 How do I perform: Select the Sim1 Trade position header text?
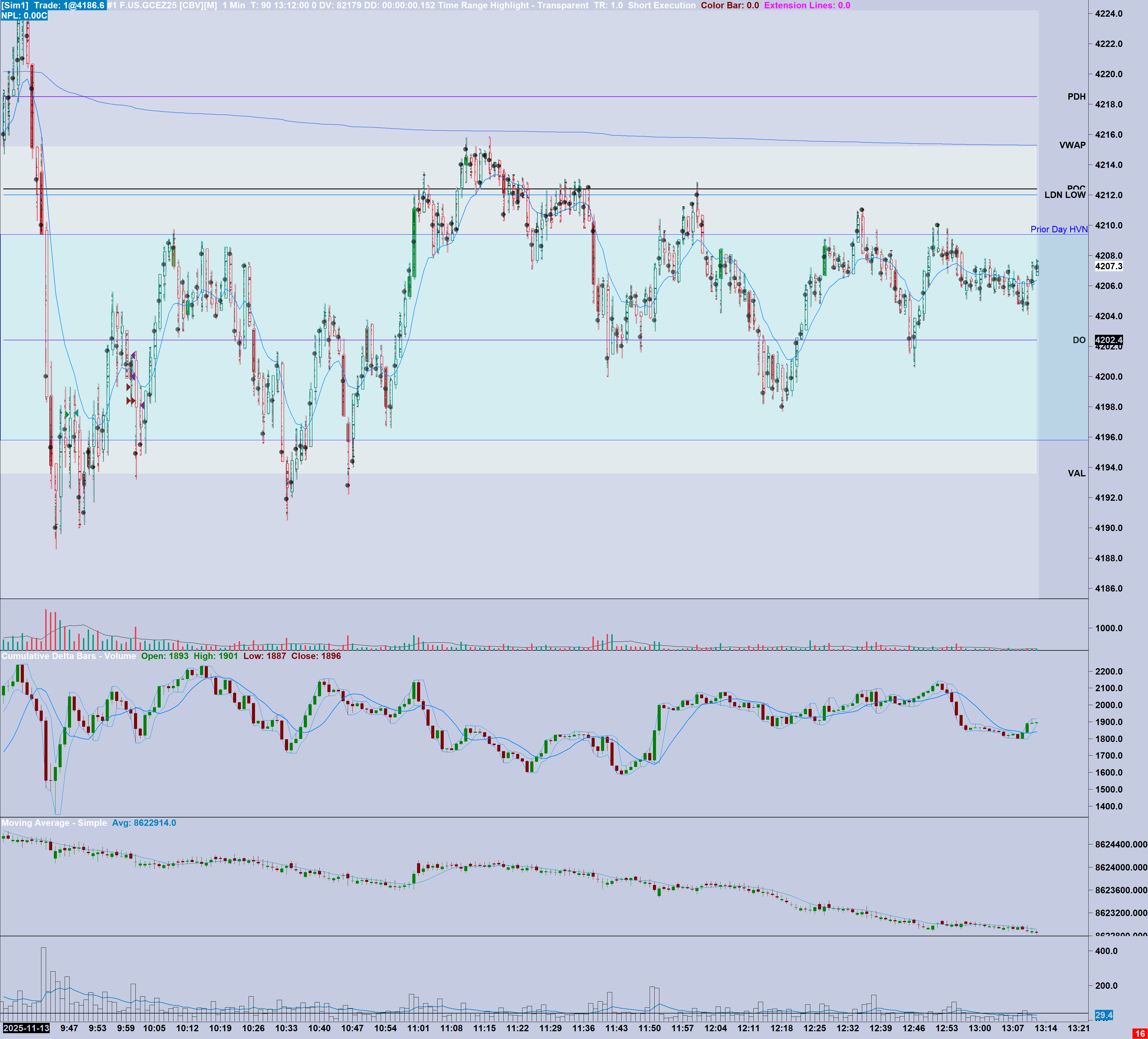[53, 5]
